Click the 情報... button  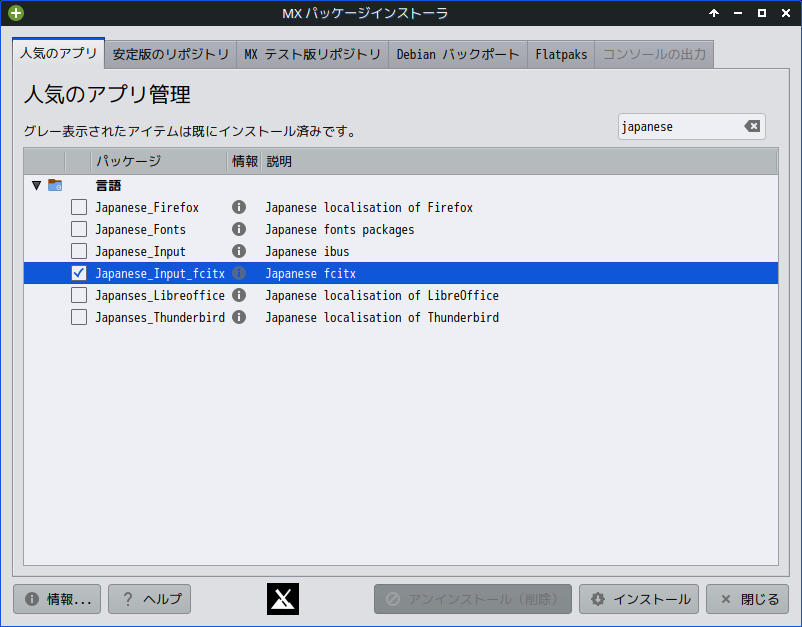click(57, 599)
